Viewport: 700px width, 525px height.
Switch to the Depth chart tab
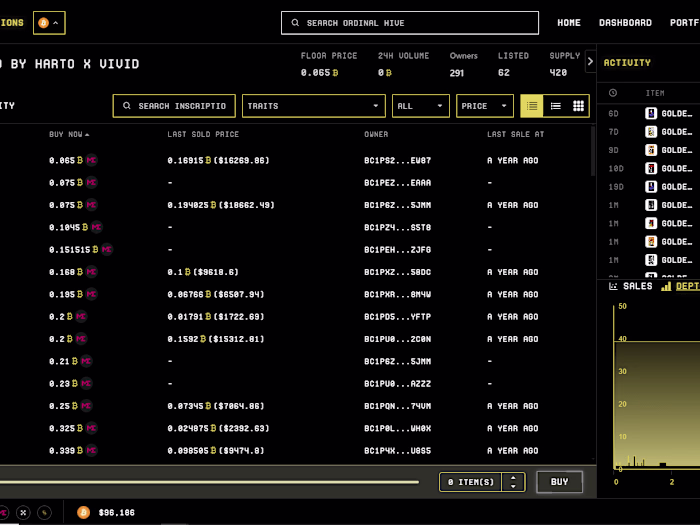coord(681,286)
